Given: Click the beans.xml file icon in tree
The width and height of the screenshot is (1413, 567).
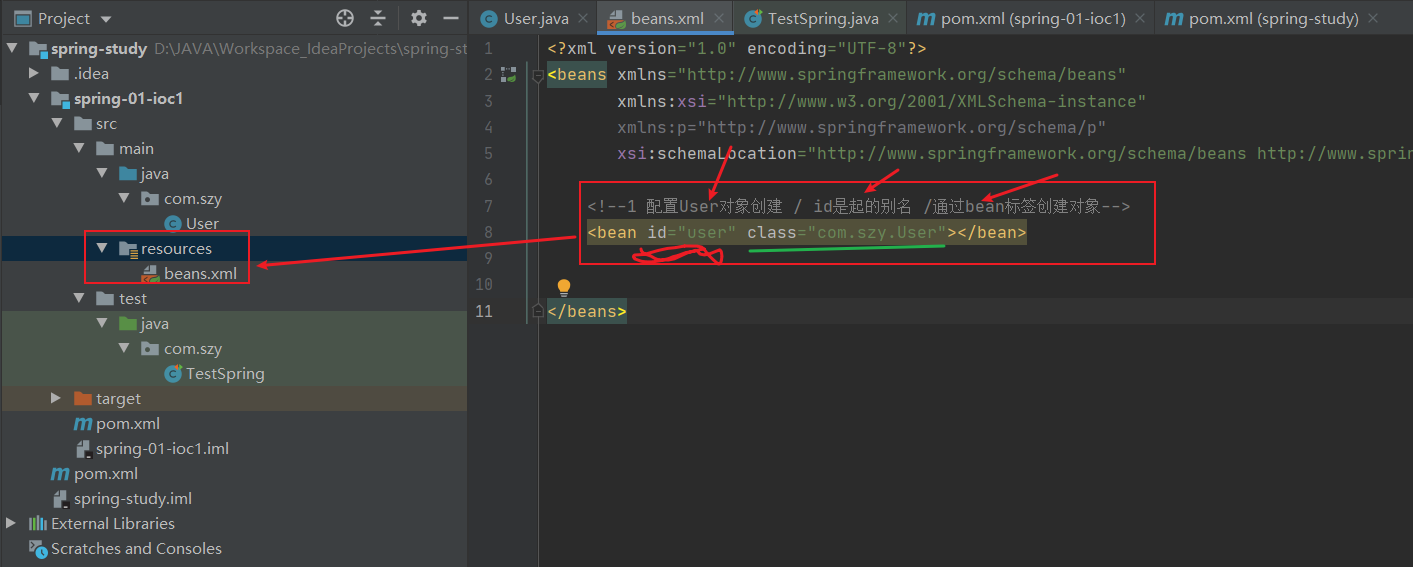Looking at the screenshot, I should 150,274.
